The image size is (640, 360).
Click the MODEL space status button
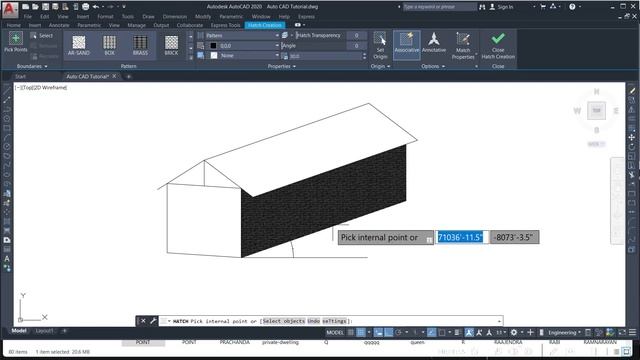pyautogui.click(x=335, y=333)
